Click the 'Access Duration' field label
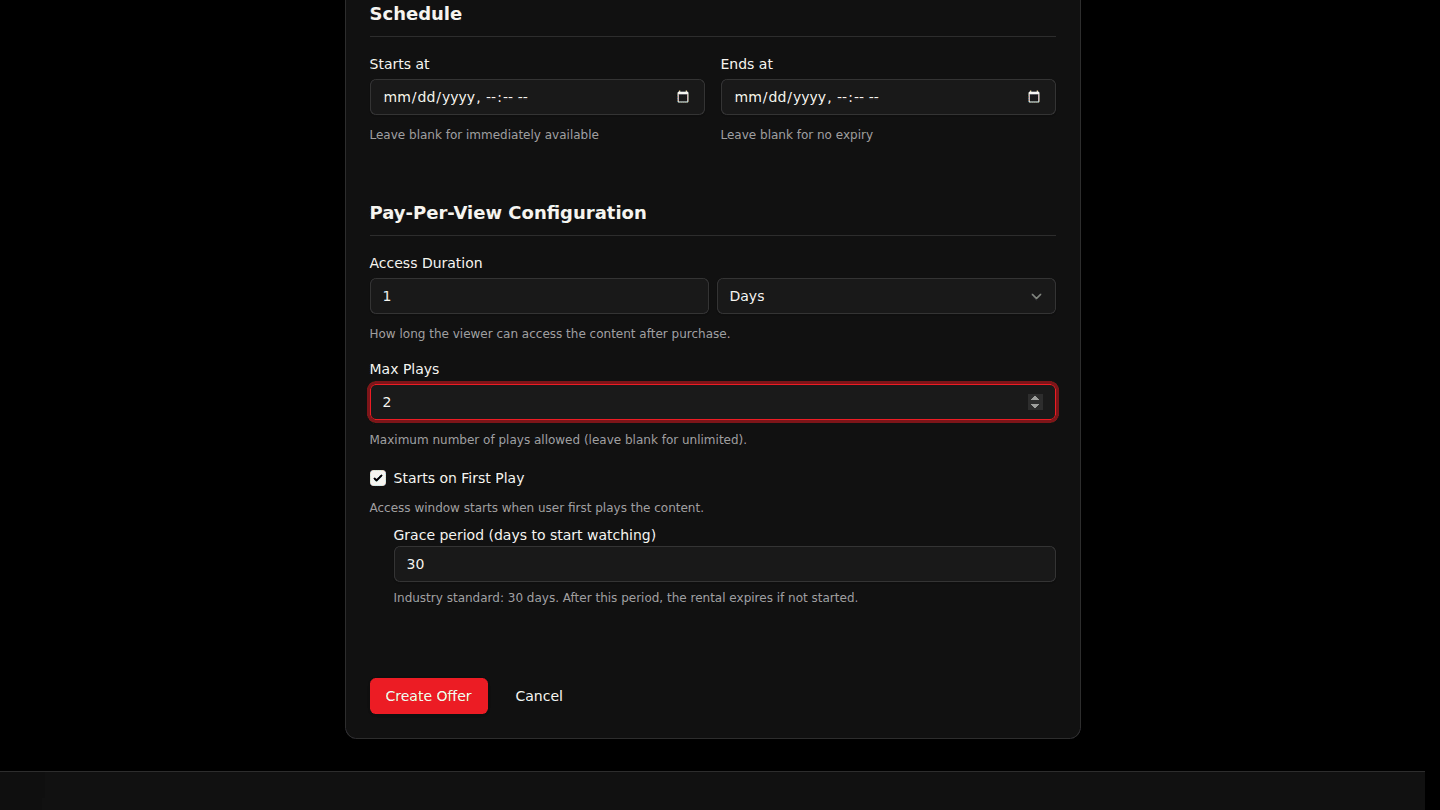This screenshot has width=1440, height=810. click(426, 263)
